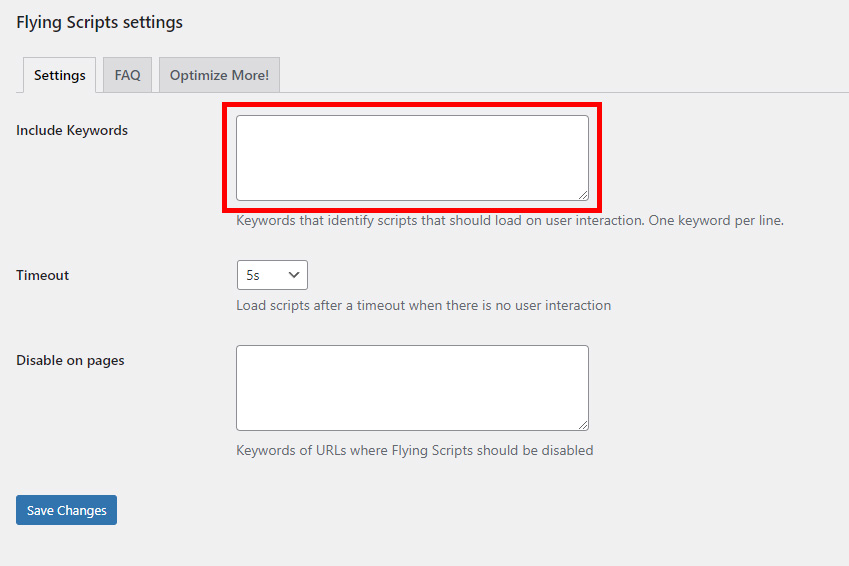
Task: Click inside the Include Keywords text area
Action: 412,157
